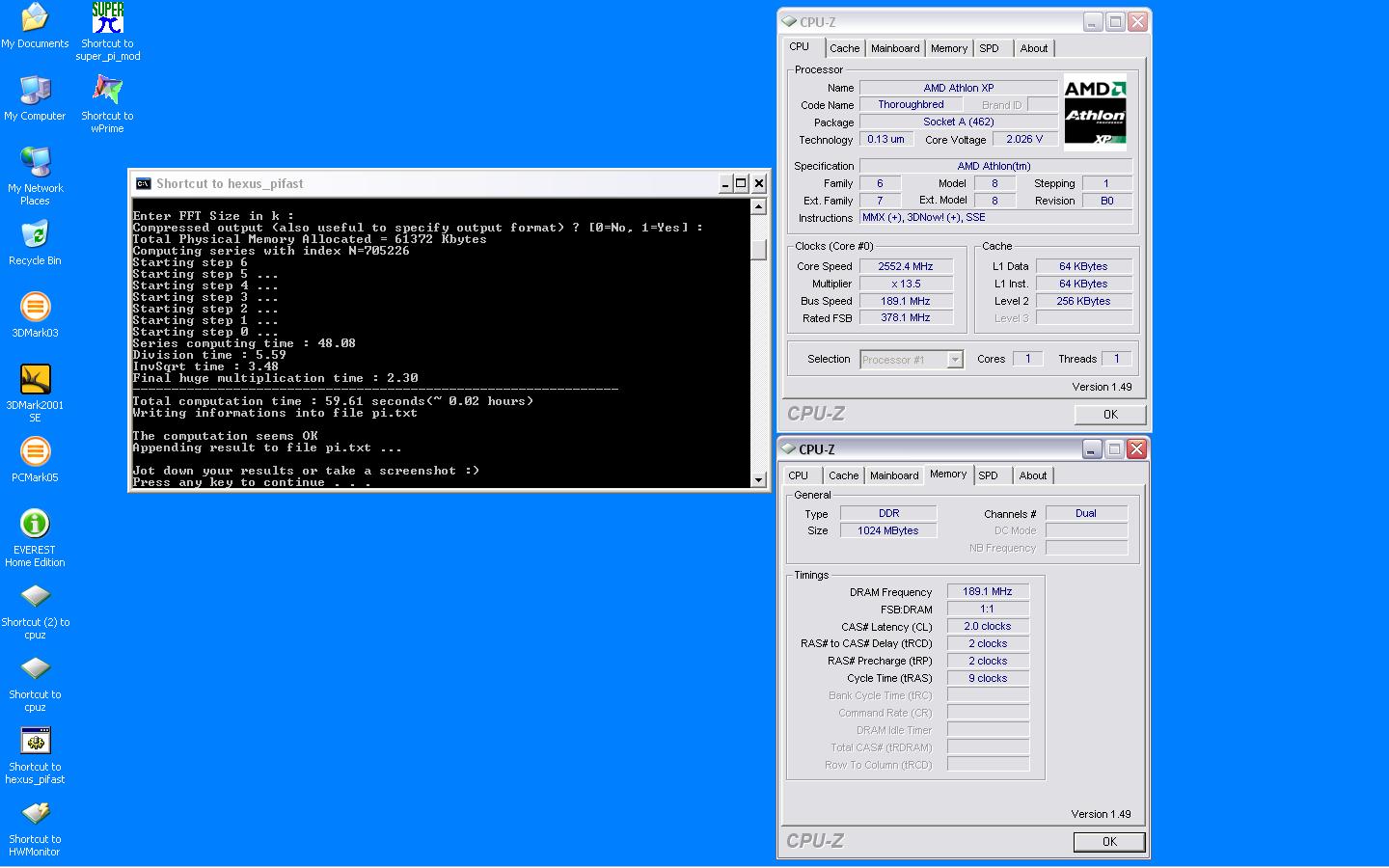Select the 3DMark2001 SE desktop icon
1389x868 pixels.
(35, 378)
